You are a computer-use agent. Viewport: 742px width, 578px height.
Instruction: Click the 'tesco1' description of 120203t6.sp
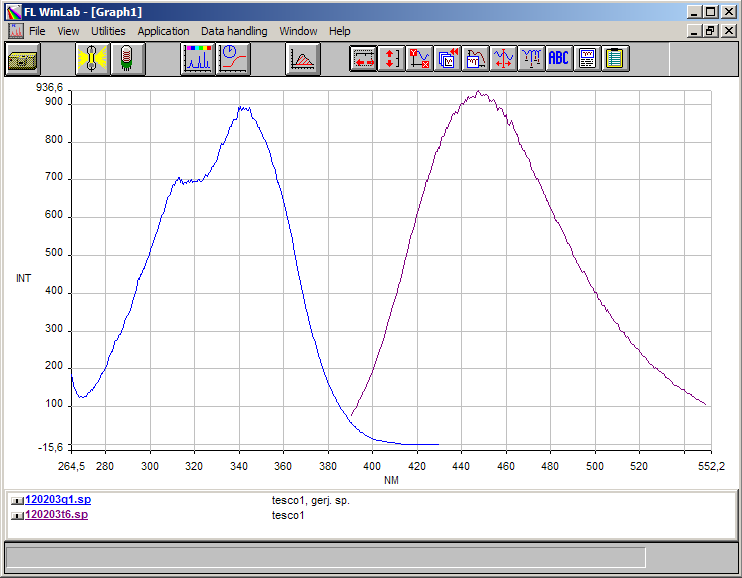[x=288, y=516]
